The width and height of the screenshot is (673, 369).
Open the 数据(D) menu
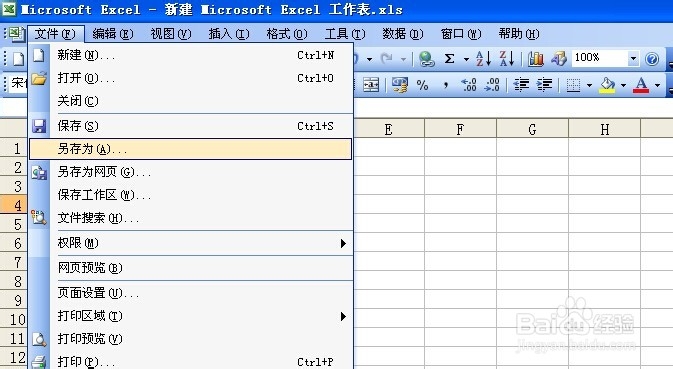coord(403,33)
